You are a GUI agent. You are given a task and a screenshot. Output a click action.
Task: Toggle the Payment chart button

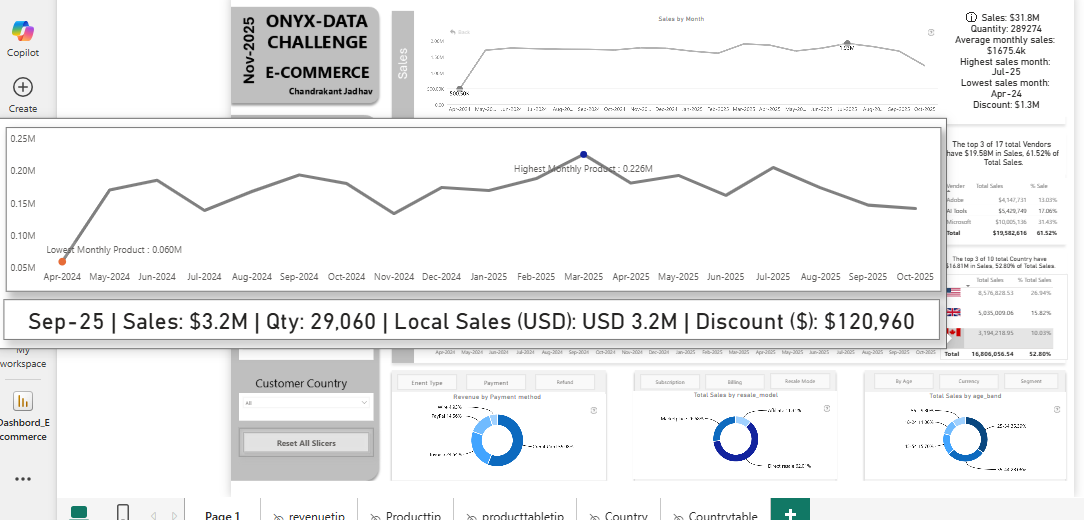click(x=496, y=382)
